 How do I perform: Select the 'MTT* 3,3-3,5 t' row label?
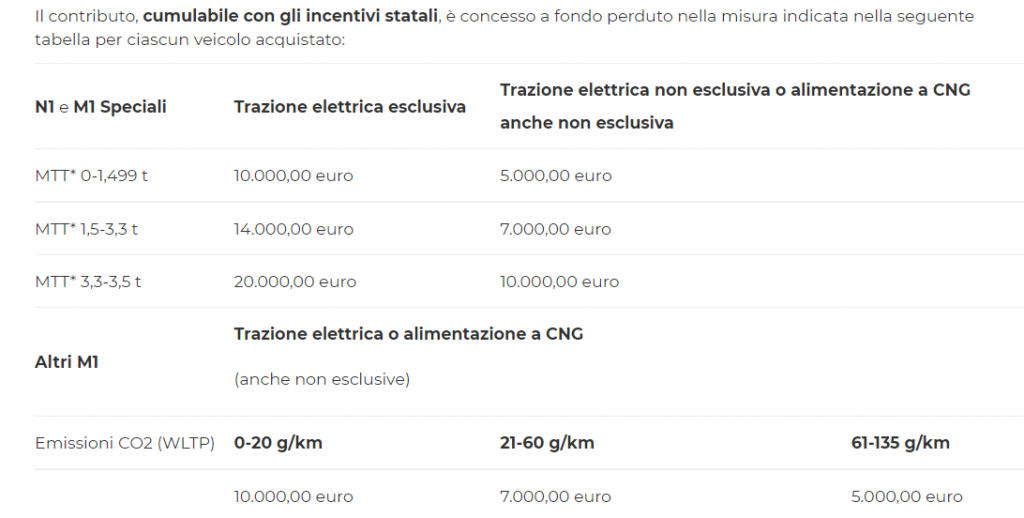pyautogui.click(x=88, y=282)
